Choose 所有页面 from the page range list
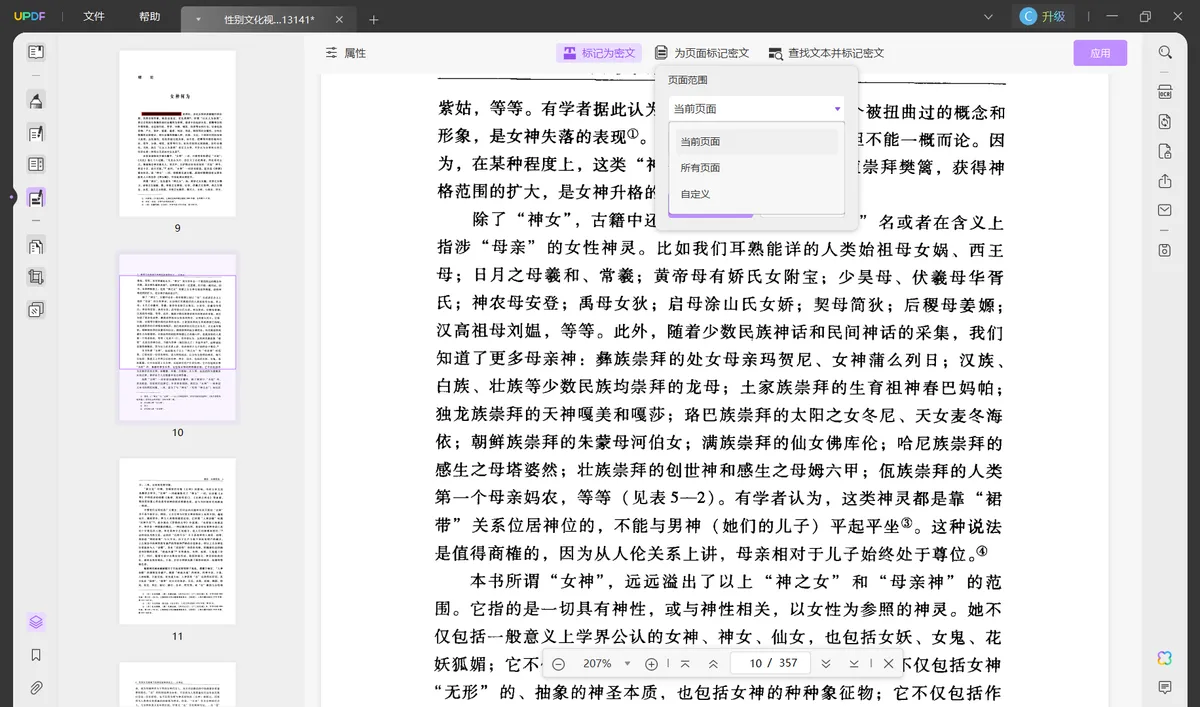Viewport: 1200px width, 707px height. (x=756, y=167)
